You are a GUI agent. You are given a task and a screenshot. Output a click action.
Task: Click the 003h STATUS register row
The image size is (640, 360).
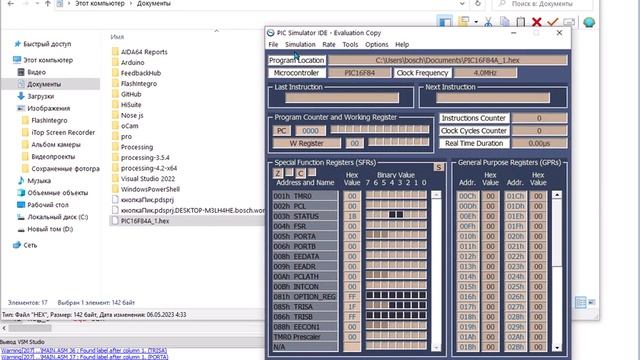point(305,216)
